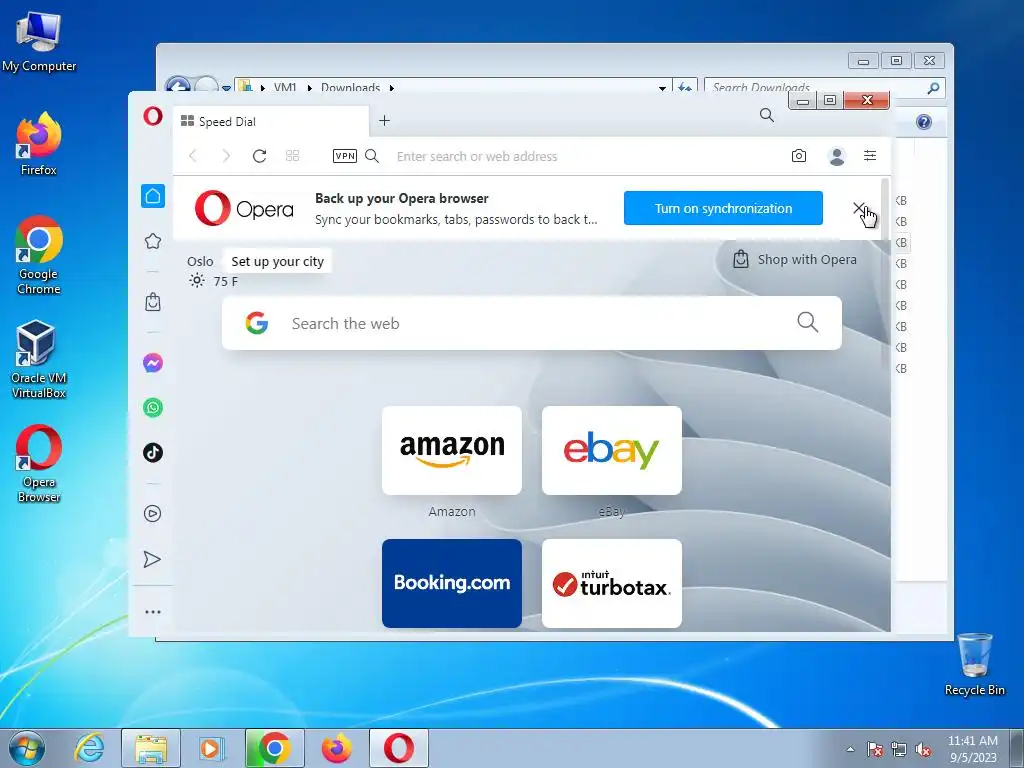Screen dimensions: 1024x768
Task: Click the Google logo in search box
Action: (x=257, y=323)
